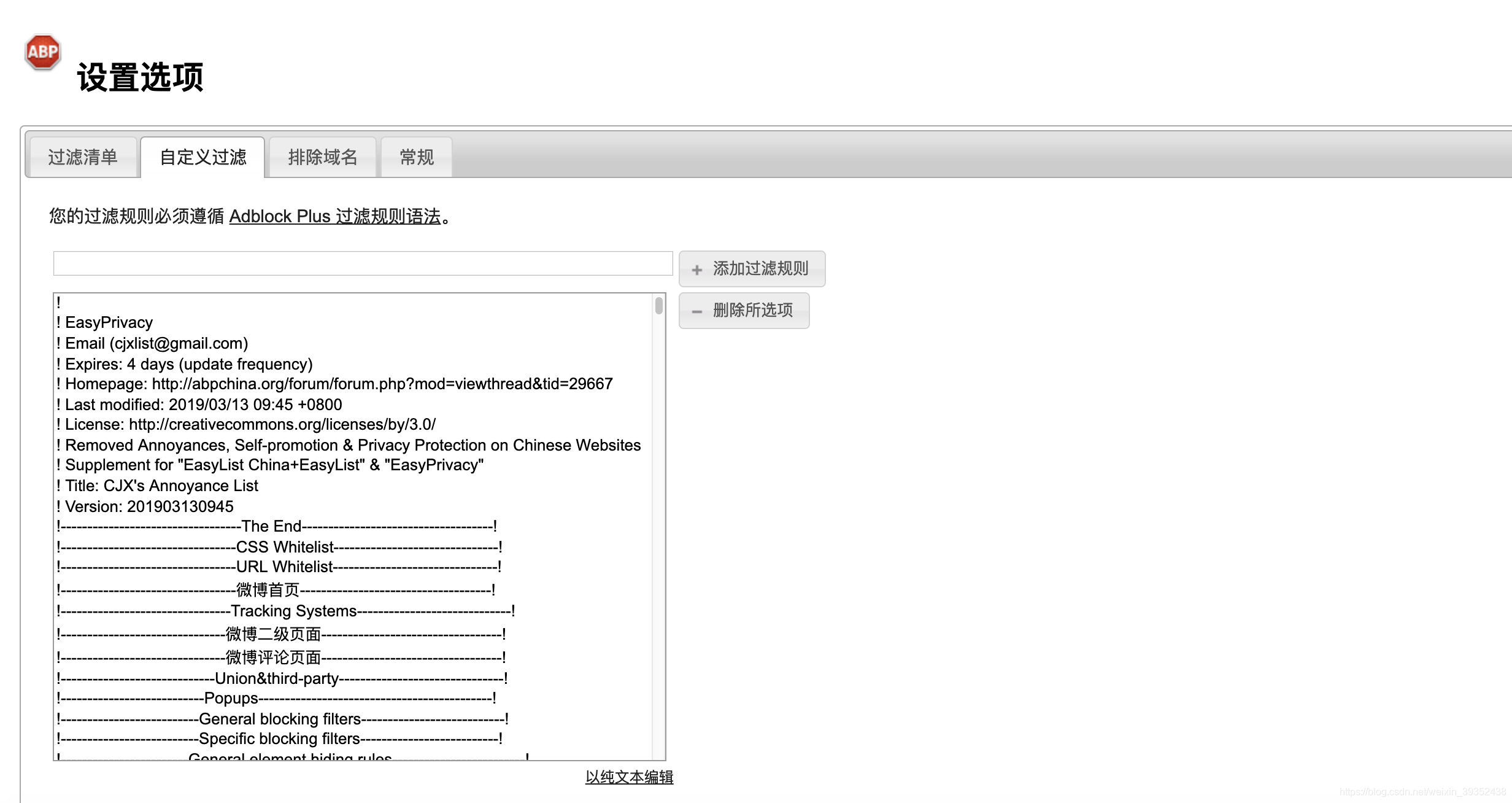Select the '微博首页' separator line
1512x803 pixels.
(x=353, y=589)
